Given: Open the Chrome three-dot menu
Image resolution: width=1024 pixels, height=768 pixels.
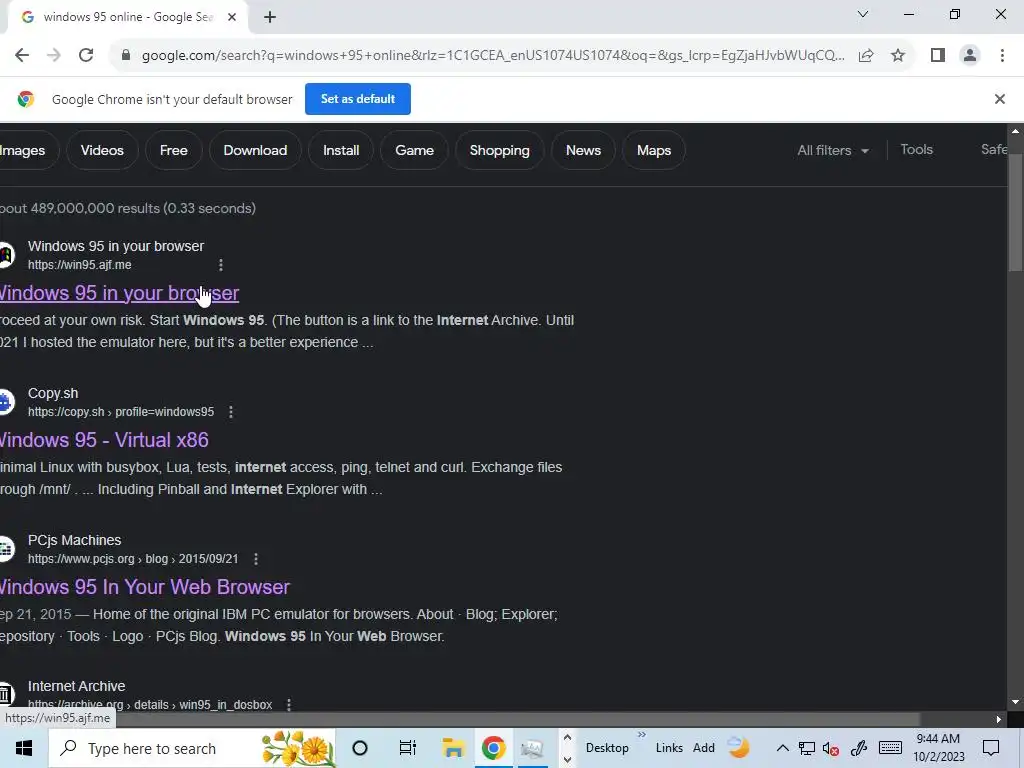Looking at the screenshot, I should tap(1002, 56).
